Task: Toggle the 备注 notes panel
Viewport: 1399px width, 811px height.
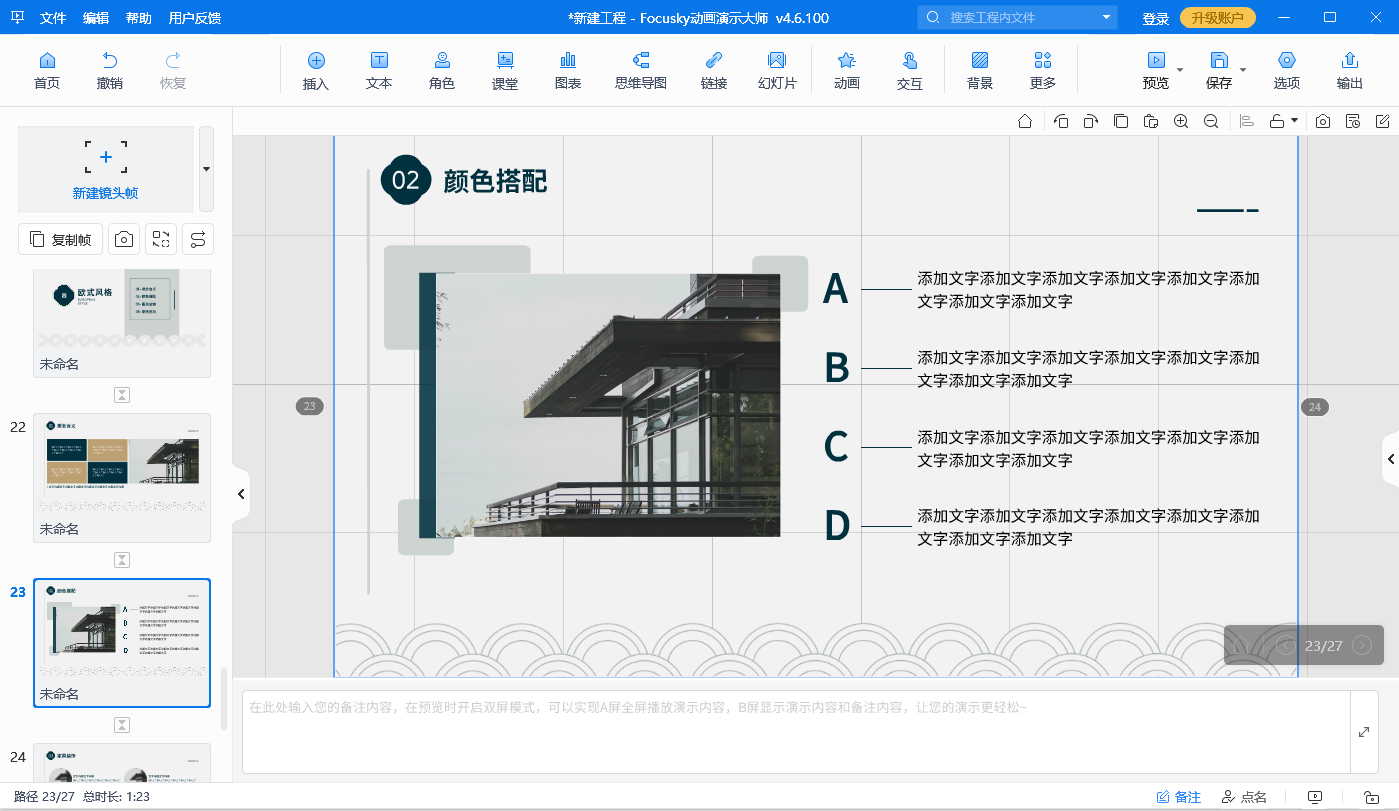Action: (x=1179, y=797)
